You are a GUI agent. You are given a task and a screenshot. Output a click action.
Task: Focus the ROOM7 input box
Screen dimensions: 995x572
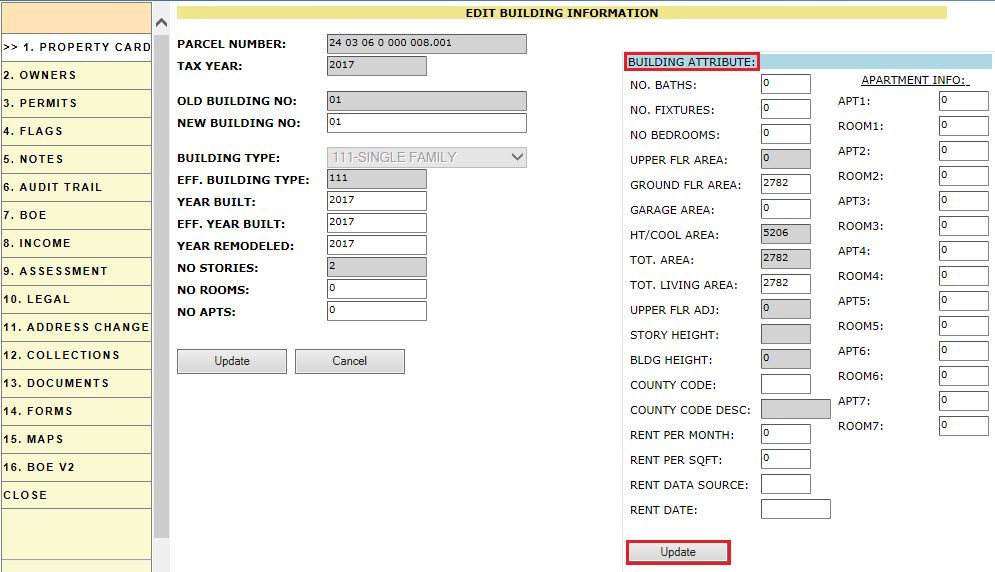[963, 426]
